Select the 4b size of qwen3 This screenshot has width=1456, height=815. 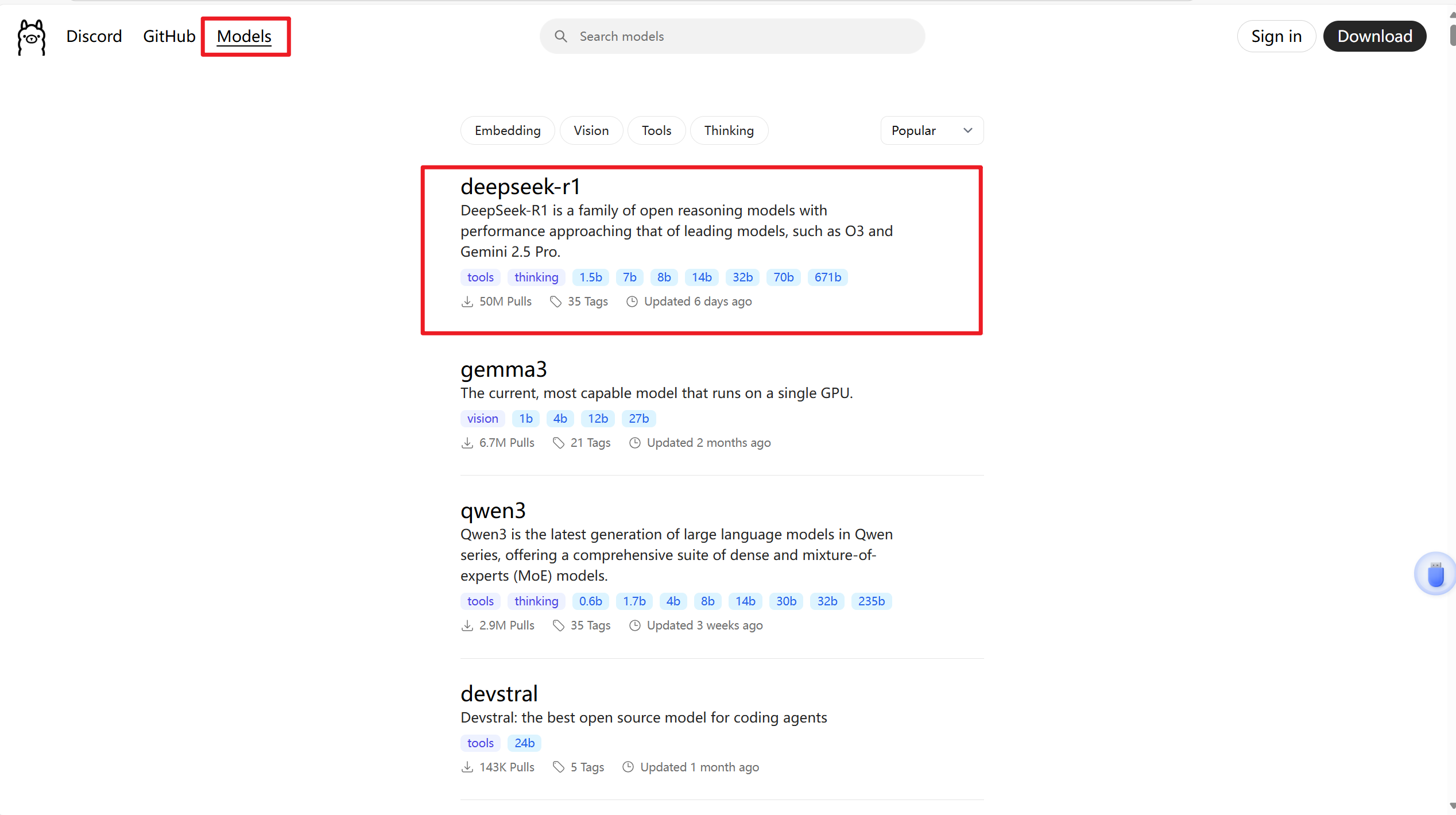673,601
